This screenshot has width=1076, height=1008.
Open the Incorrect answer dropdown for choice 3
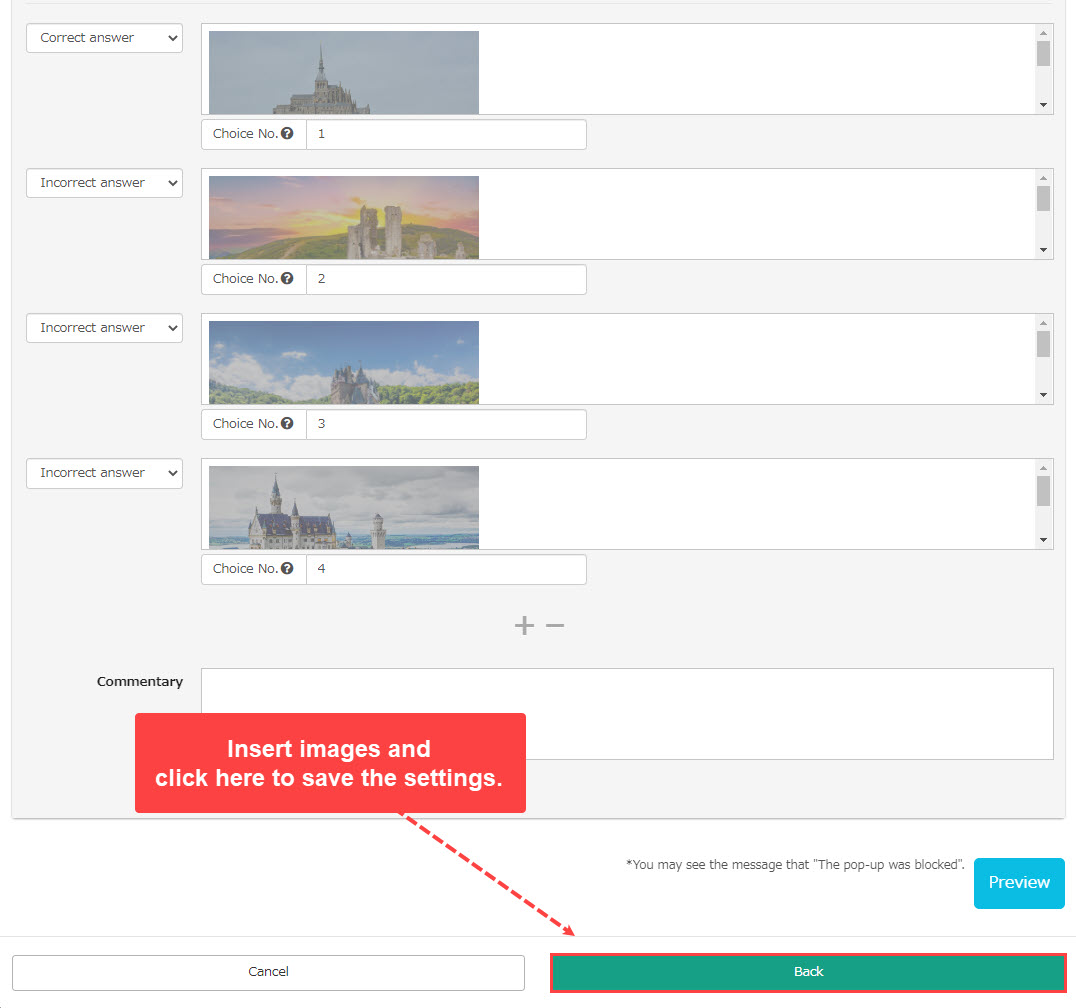coord(104,328)
